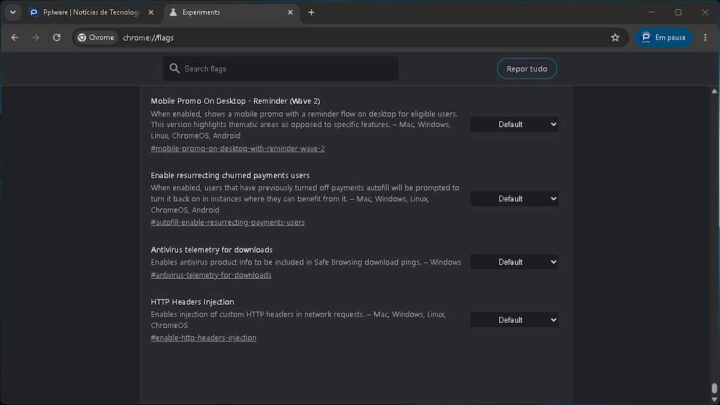Click the chrome://flags address bar text
This screenshot has width=720, height=405.
[x=148, y=38]
